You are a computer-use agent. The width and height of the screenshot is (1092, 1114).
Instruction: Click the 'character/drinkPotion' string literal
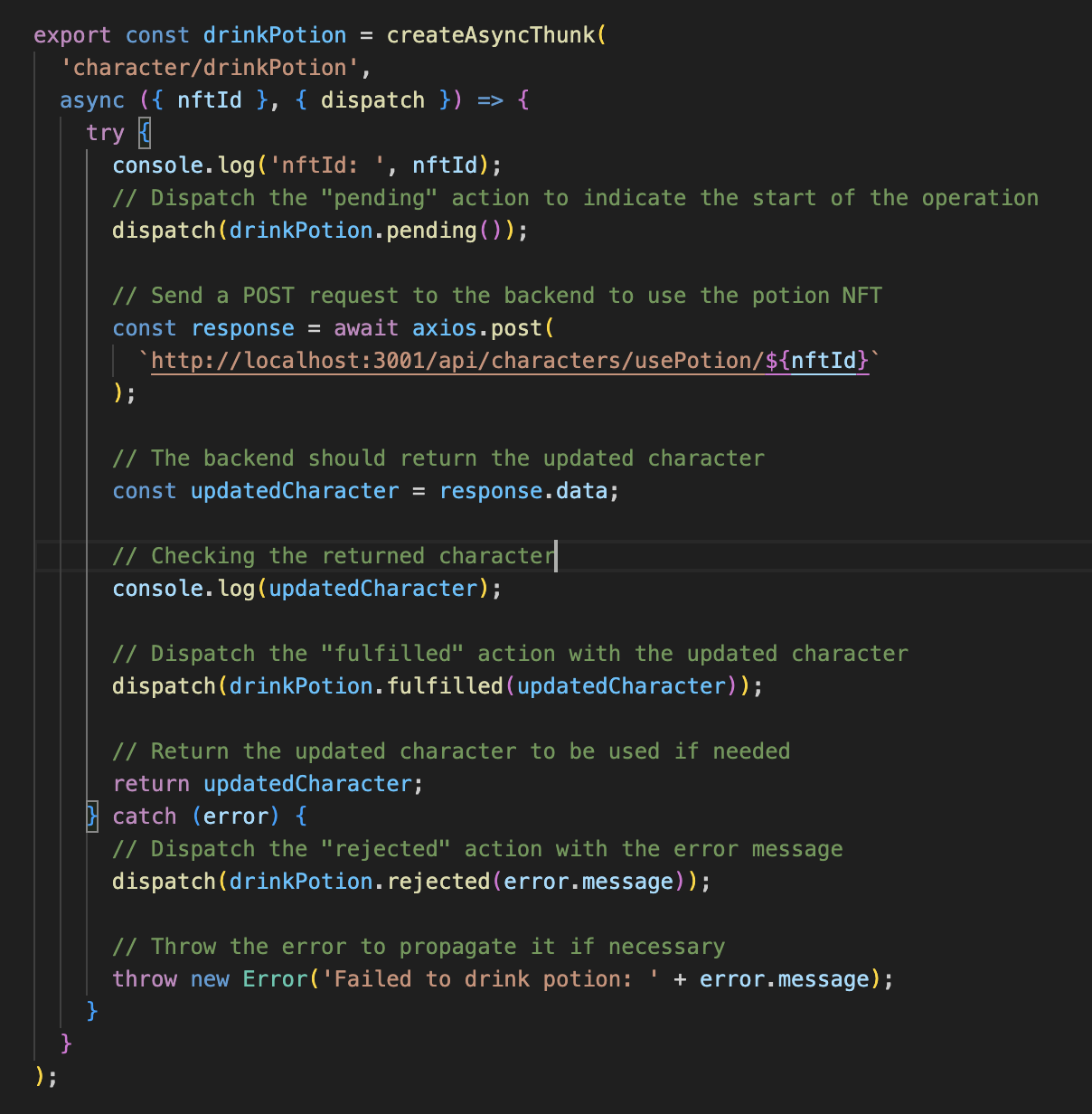pyautogui.click(x=210, y=68)
